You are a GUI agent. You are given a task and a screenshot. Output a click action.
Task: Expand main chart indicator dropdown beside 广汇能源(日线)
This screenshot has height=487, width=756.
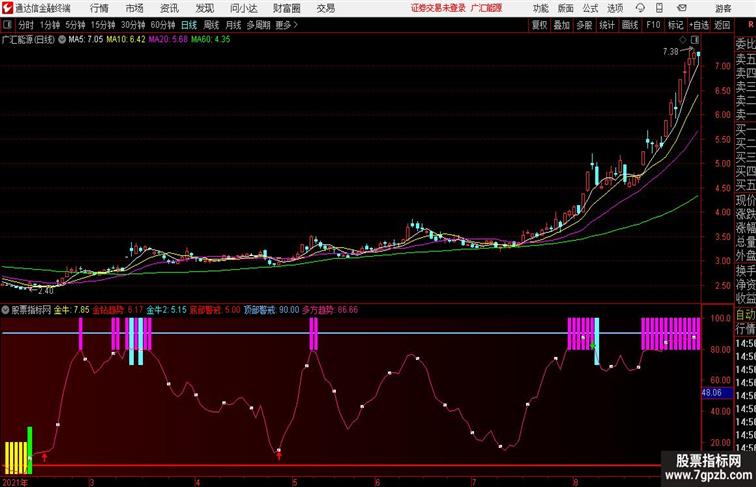coord(62,40)
